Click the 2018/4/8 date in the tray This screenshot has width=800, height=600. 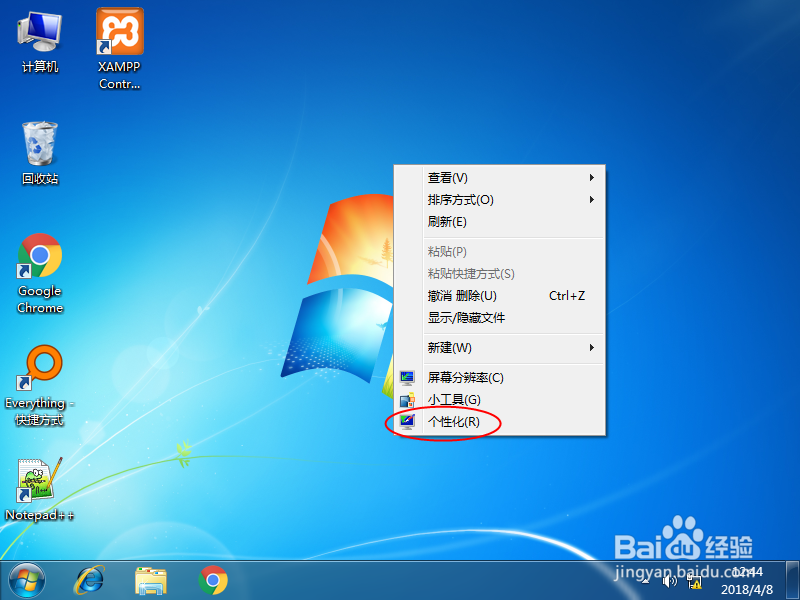click(747, 590)
